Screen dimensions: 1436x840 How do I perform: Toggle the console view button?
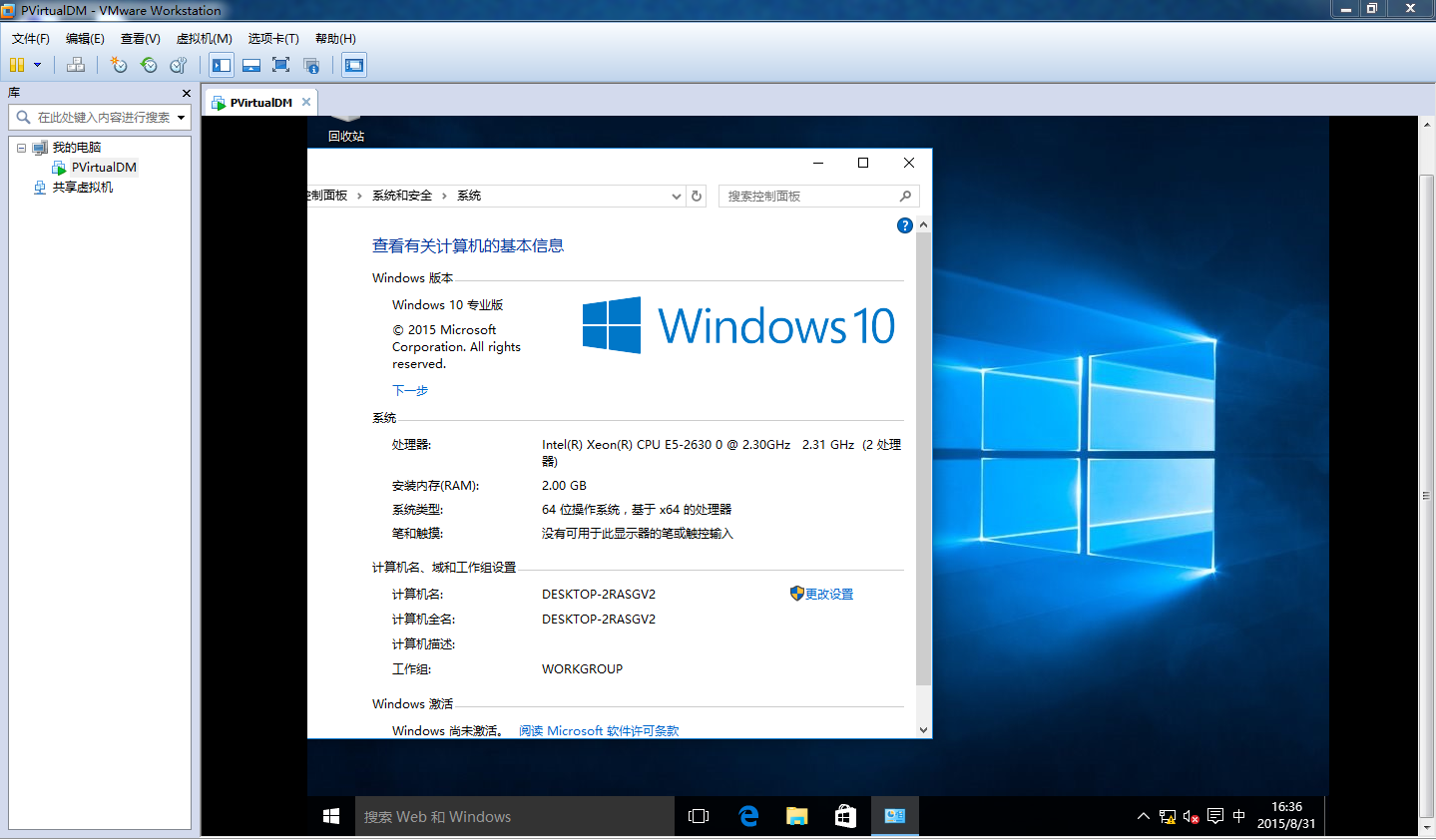354,65
